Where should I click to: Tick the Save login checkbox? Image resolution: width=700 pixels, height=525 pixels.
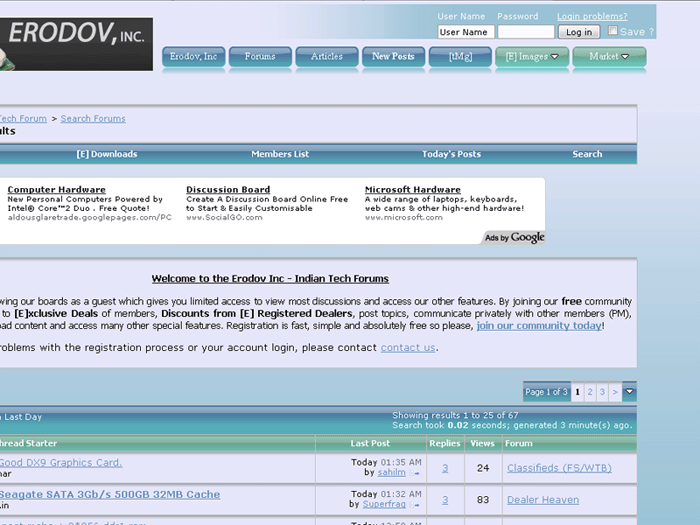click(613, 31)
